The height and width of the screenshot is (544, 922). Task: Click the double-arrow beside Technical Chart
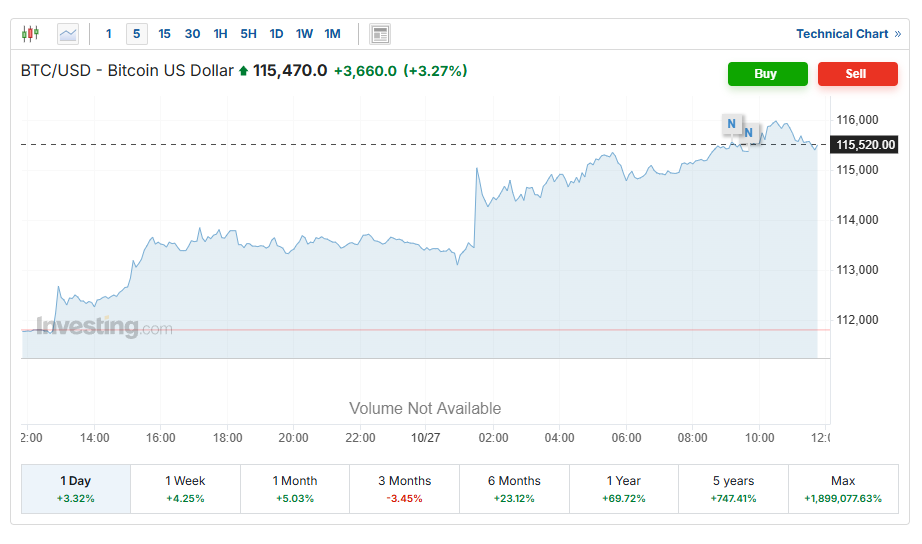click(898, 34)
